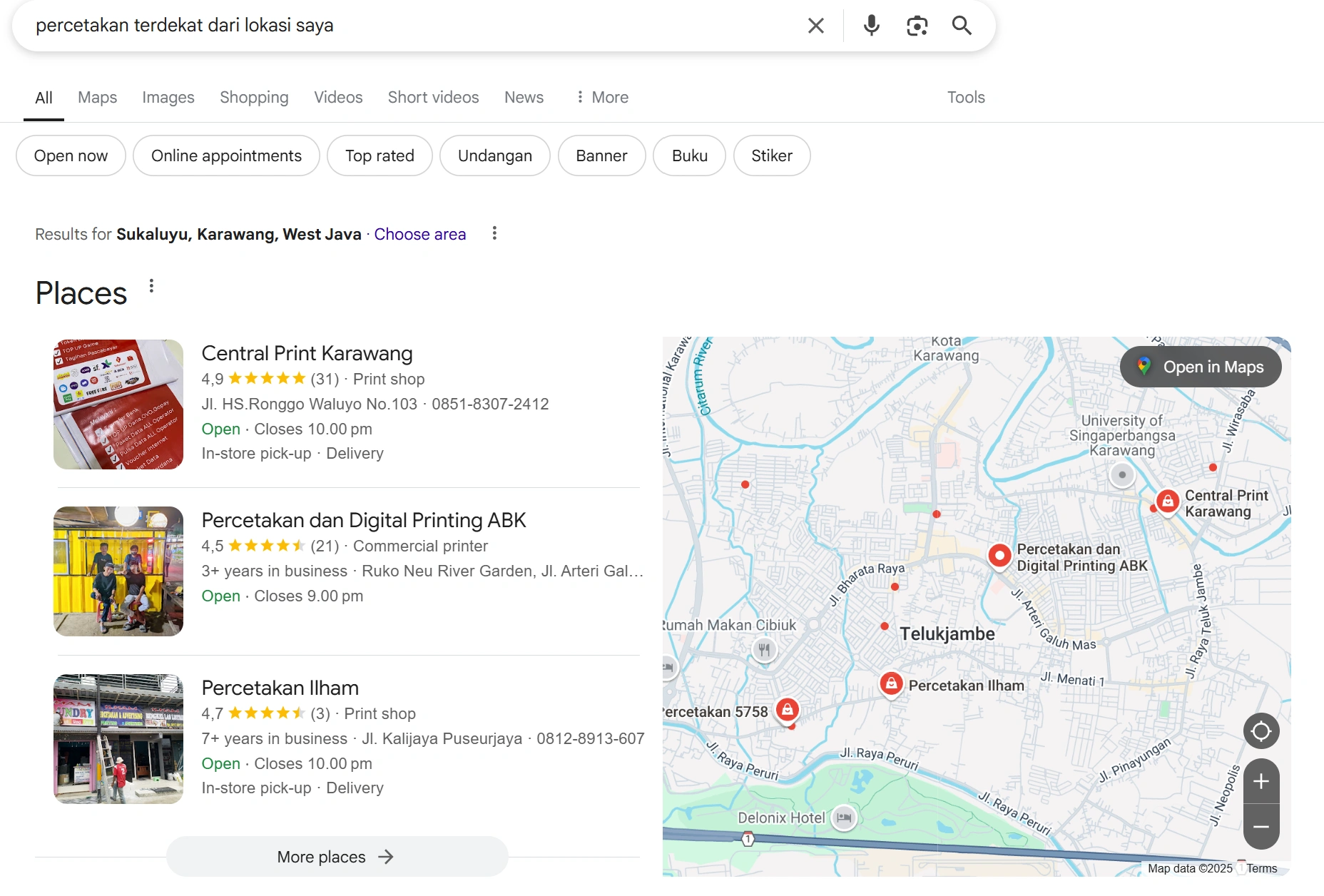1324x896 pixels.
Task: Switch to the News tab
Action: tap(524, 97)
